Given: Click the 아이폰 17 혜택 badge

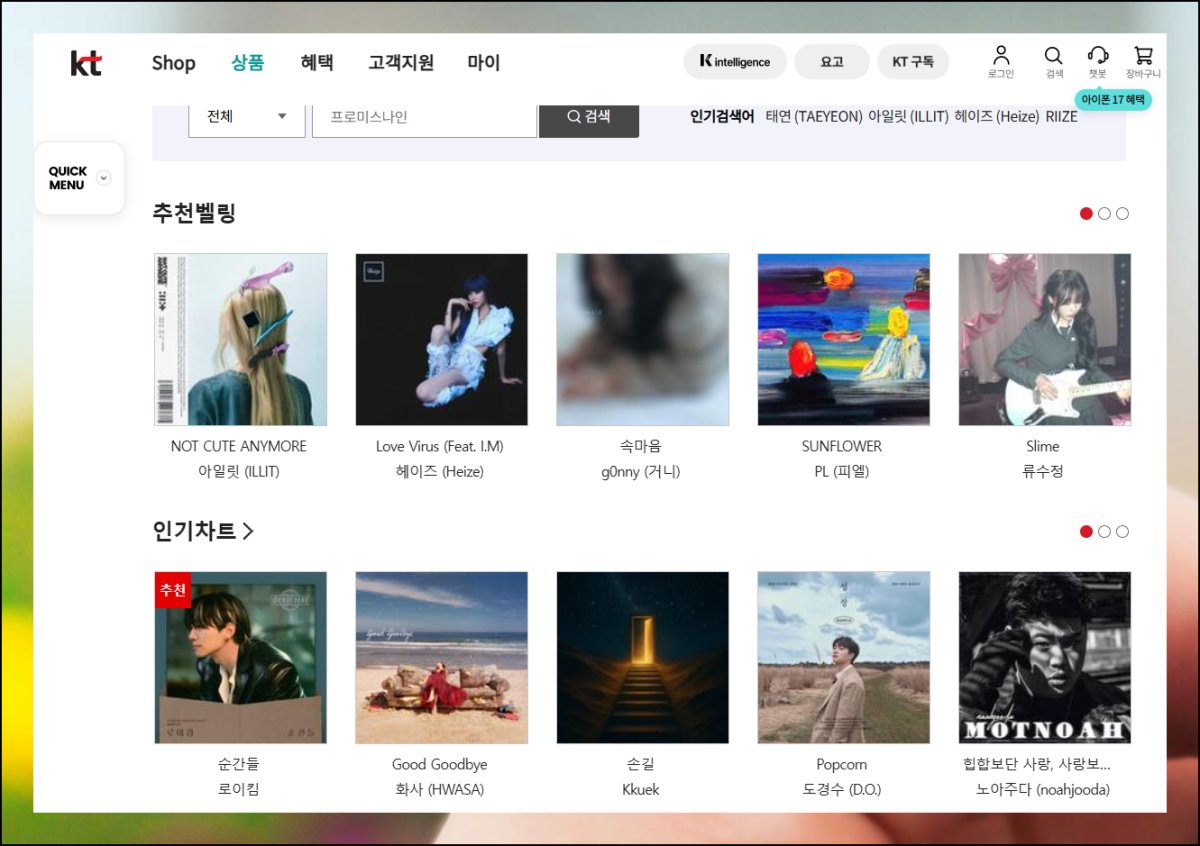Looking at the screenshot, I should (x=1114, y=100).
